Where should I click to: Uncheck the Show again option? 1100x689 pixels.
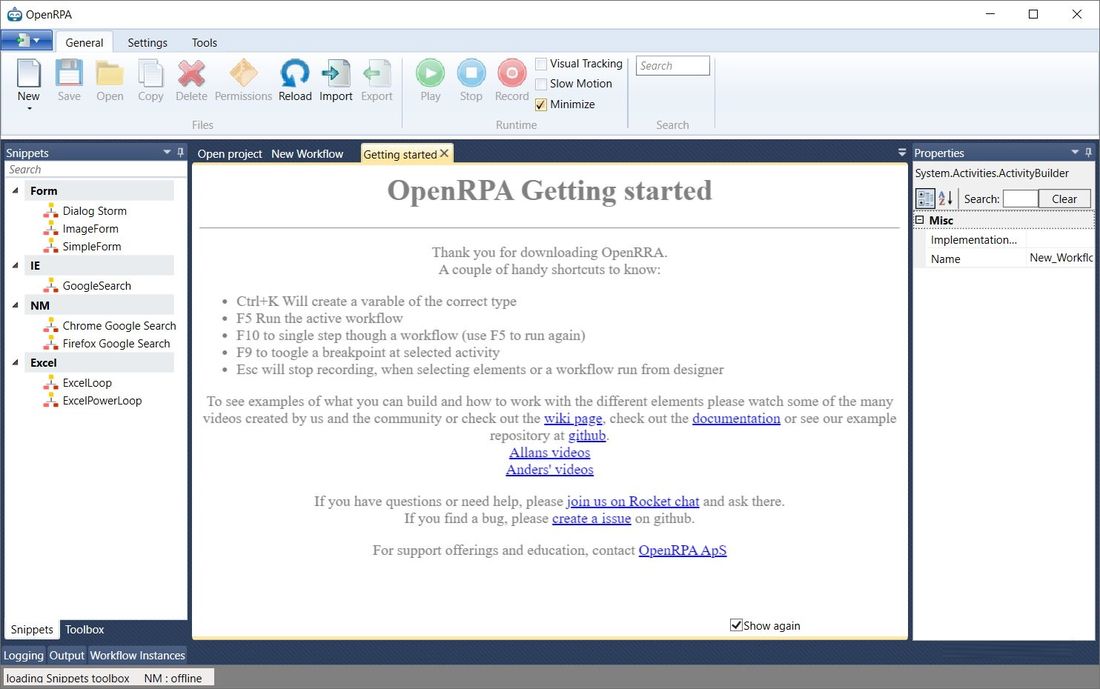click(736, 625)
